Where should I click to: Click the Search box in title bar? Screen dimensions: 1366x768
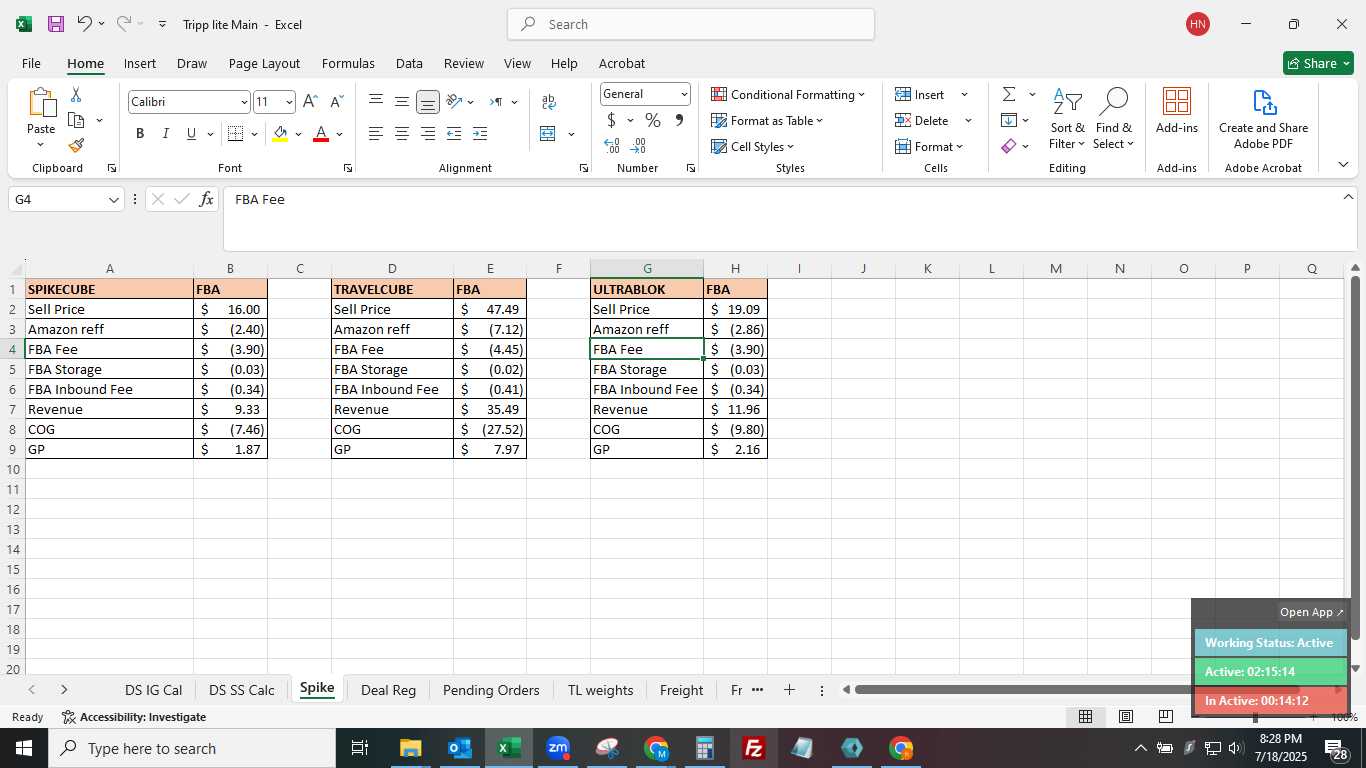pyautogui.click(x=691, y=24)
